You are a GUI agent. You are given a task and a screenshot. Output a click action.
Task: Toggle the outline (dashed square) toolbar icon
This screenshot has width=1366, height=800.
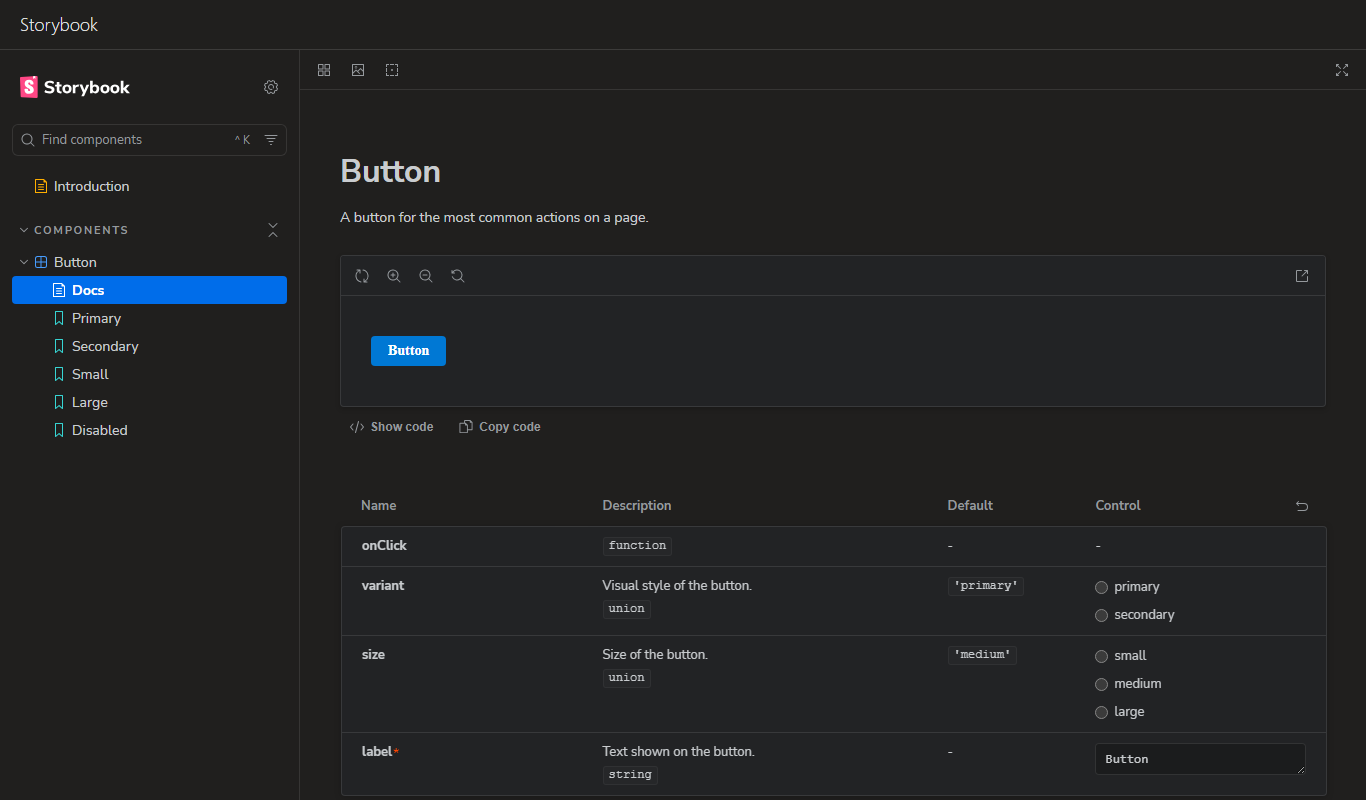[x=392, y=70]
